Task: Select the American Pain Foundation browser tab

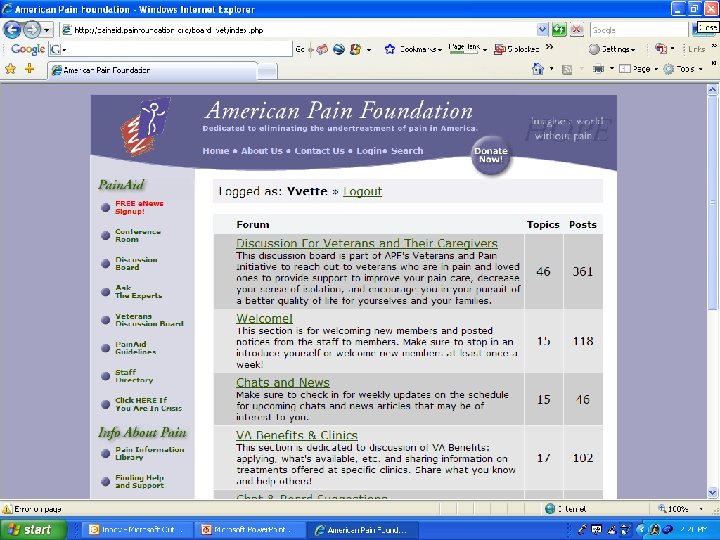Action: click(152, 70)
